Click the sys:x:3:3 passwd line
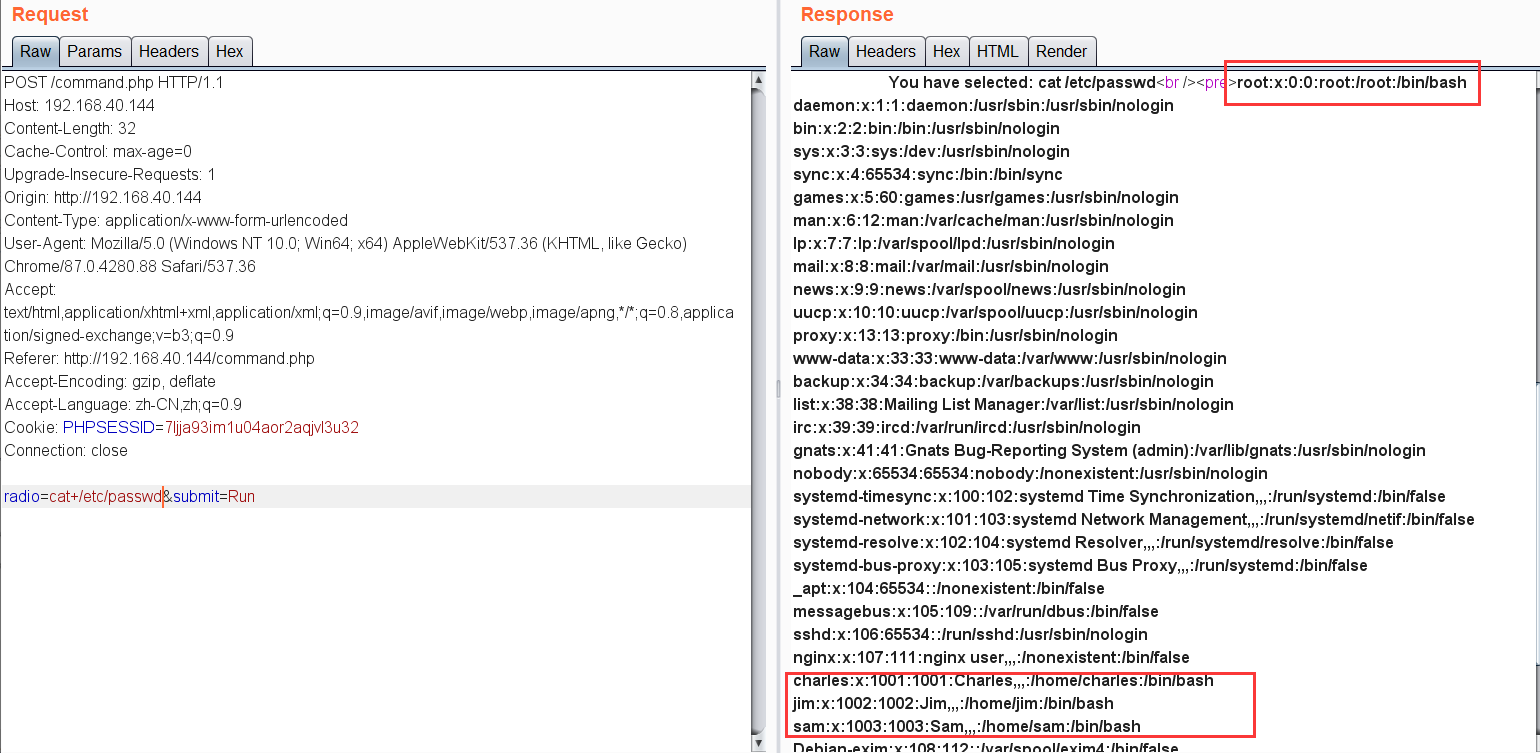1540x753 pixels. tap(931, 151)
